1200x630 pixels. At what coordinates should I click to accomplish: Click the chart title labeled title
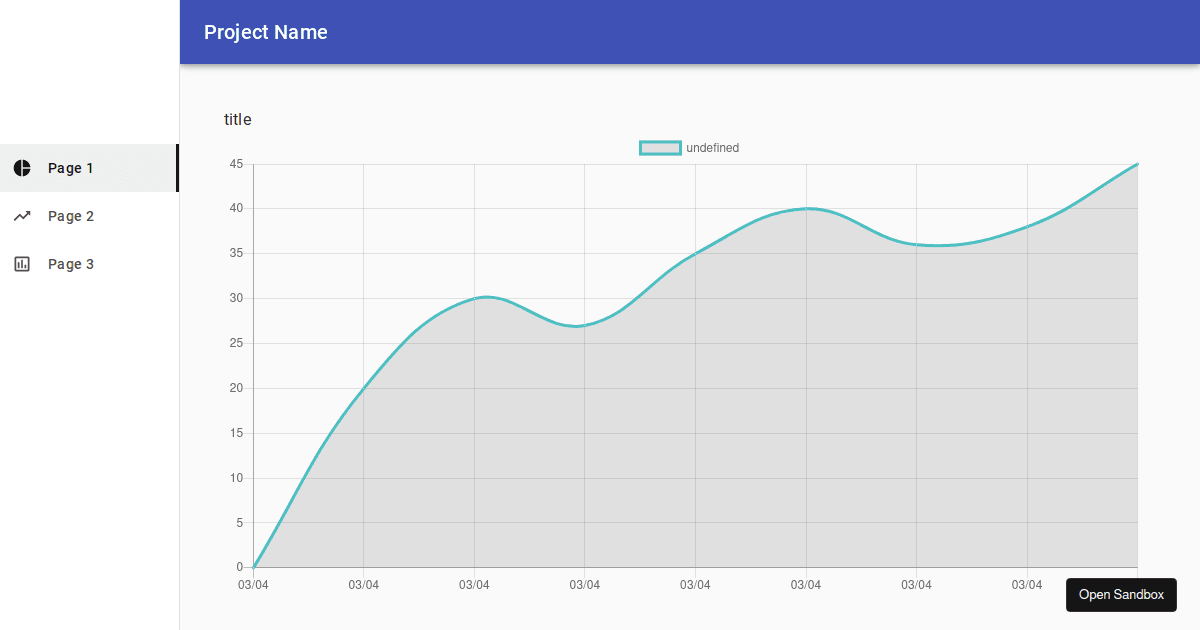(x=238, y=119)
